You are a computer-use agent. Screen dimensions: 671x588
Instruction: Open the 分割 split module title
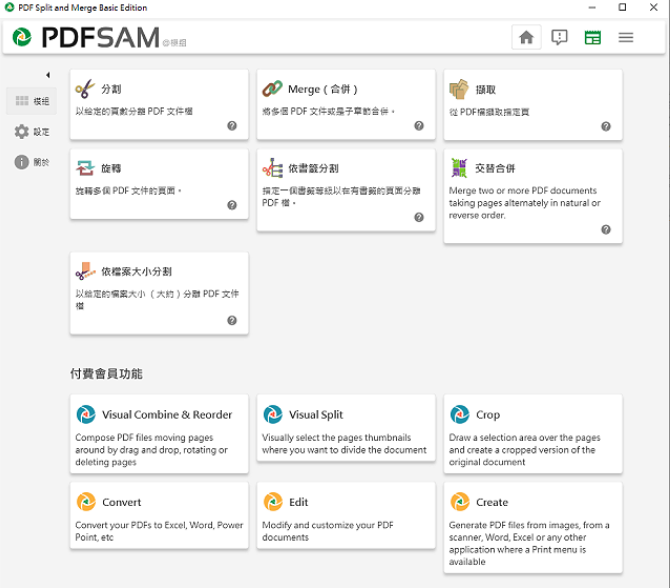point(111,89)
